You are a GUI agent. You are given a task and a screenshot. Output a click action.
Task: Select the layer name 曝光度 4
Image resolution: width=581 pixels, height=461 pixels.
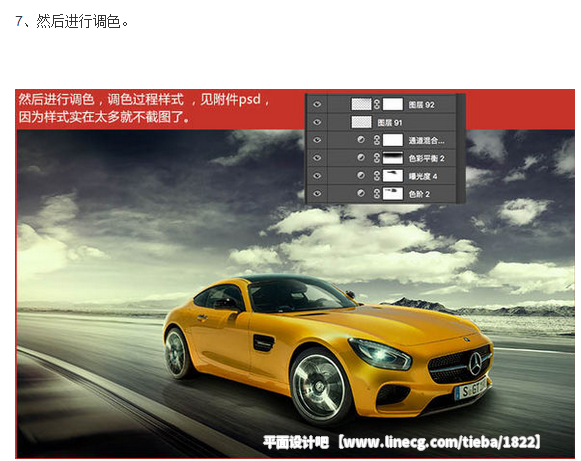coord(423,176)
